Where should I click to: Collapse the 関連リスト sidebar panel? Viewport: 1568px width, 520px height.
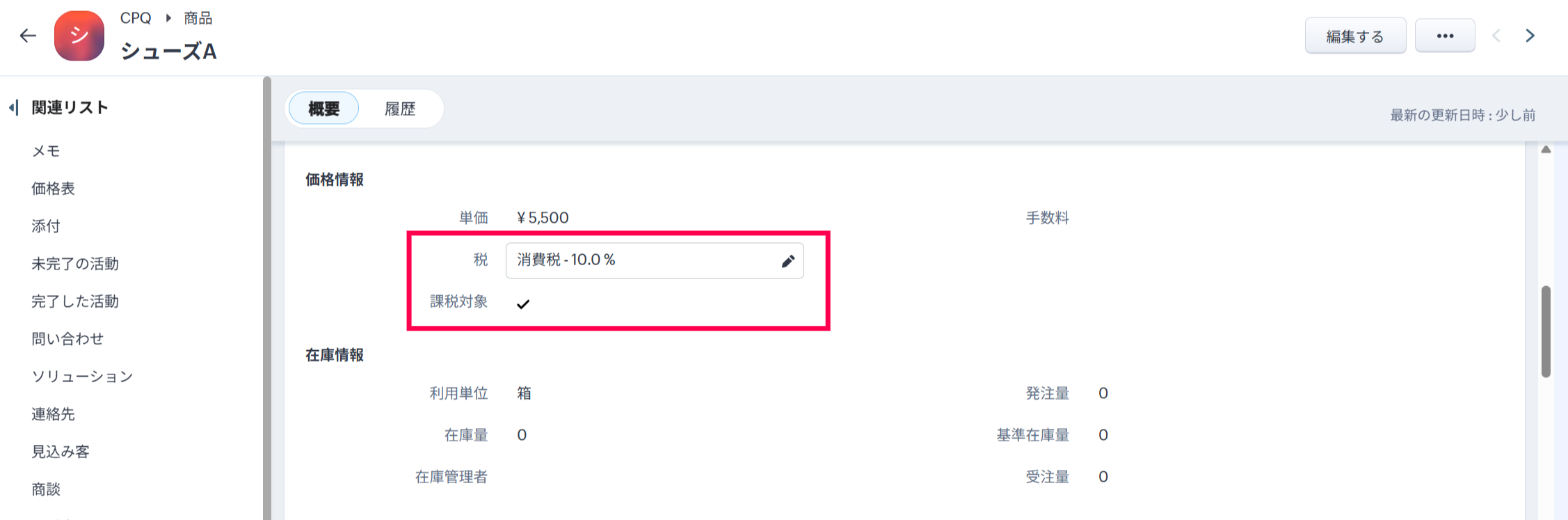click(x=13, y=108)
